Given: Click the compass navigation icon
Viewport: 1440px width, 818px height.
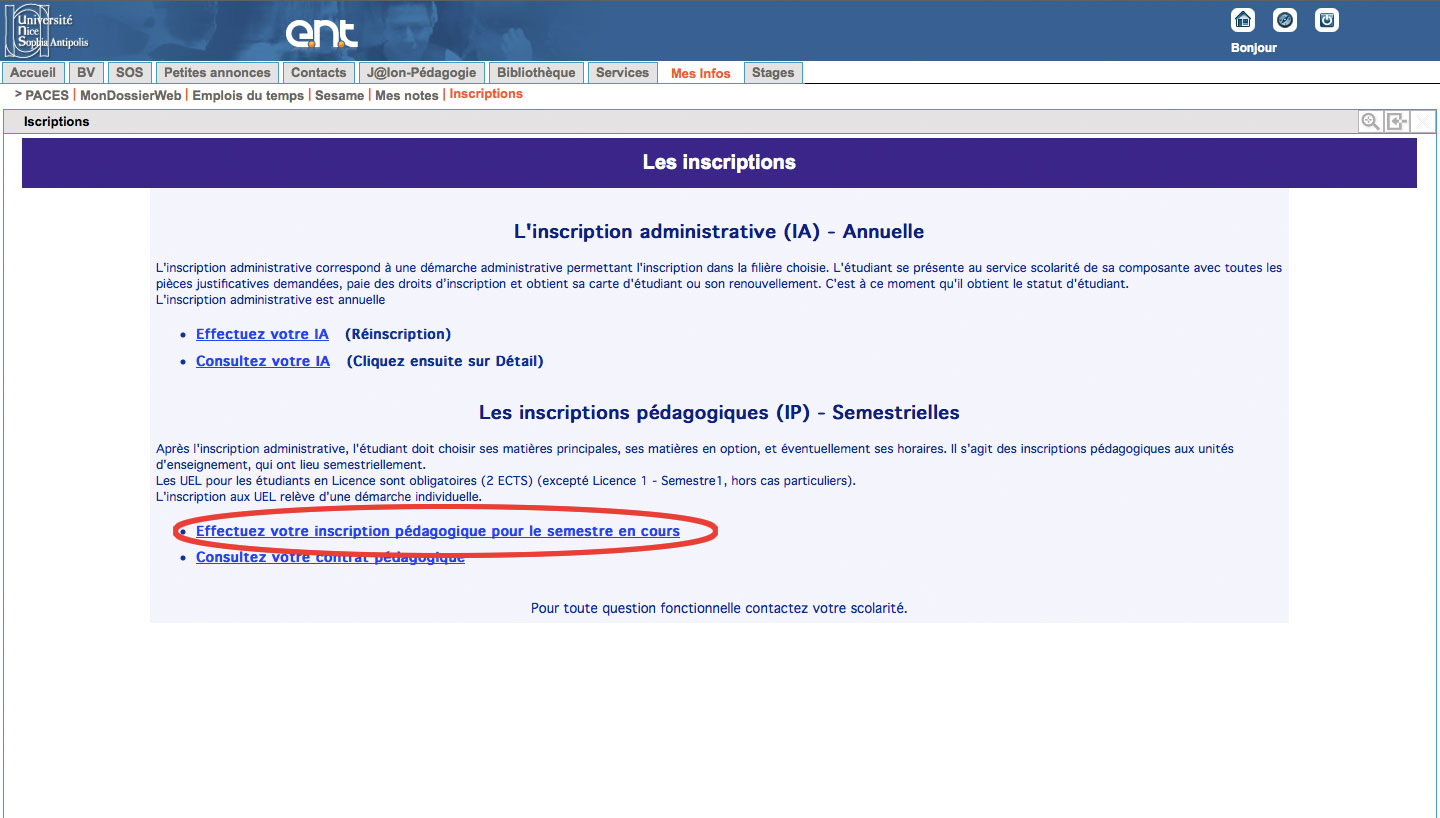Looking at the screenshot, I should pyautogui.click(x=1285, y=20).
